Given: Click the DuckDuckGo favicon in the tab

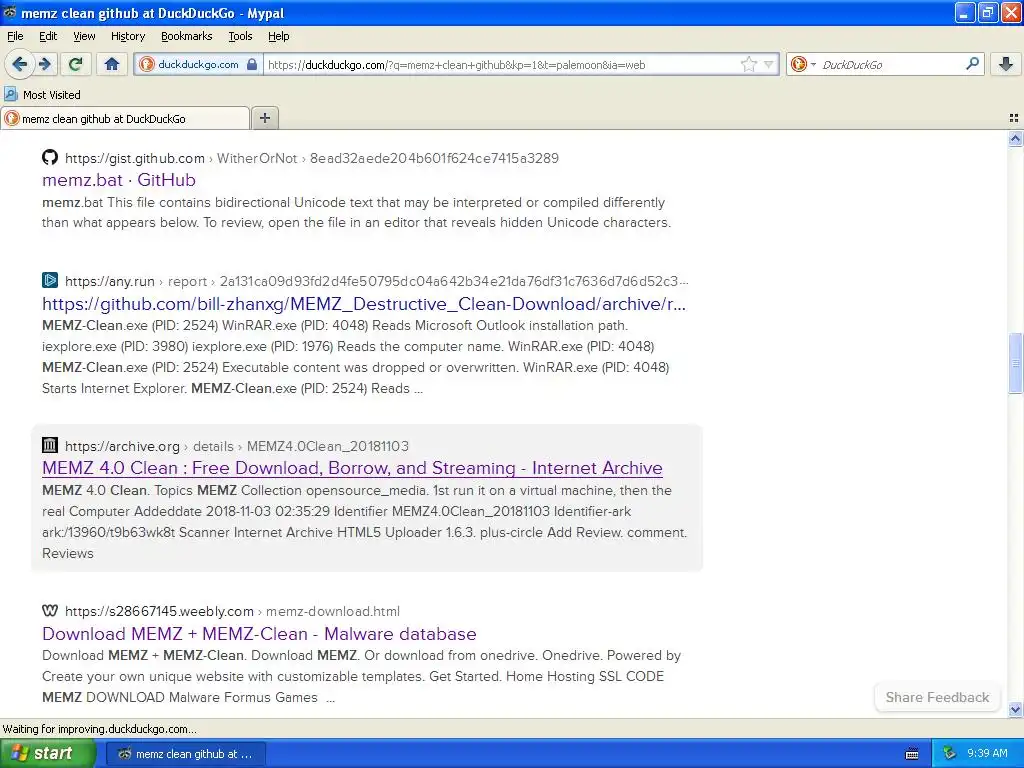Looking at the screenshot, I should pyautogui.click(x=11, y=118).
